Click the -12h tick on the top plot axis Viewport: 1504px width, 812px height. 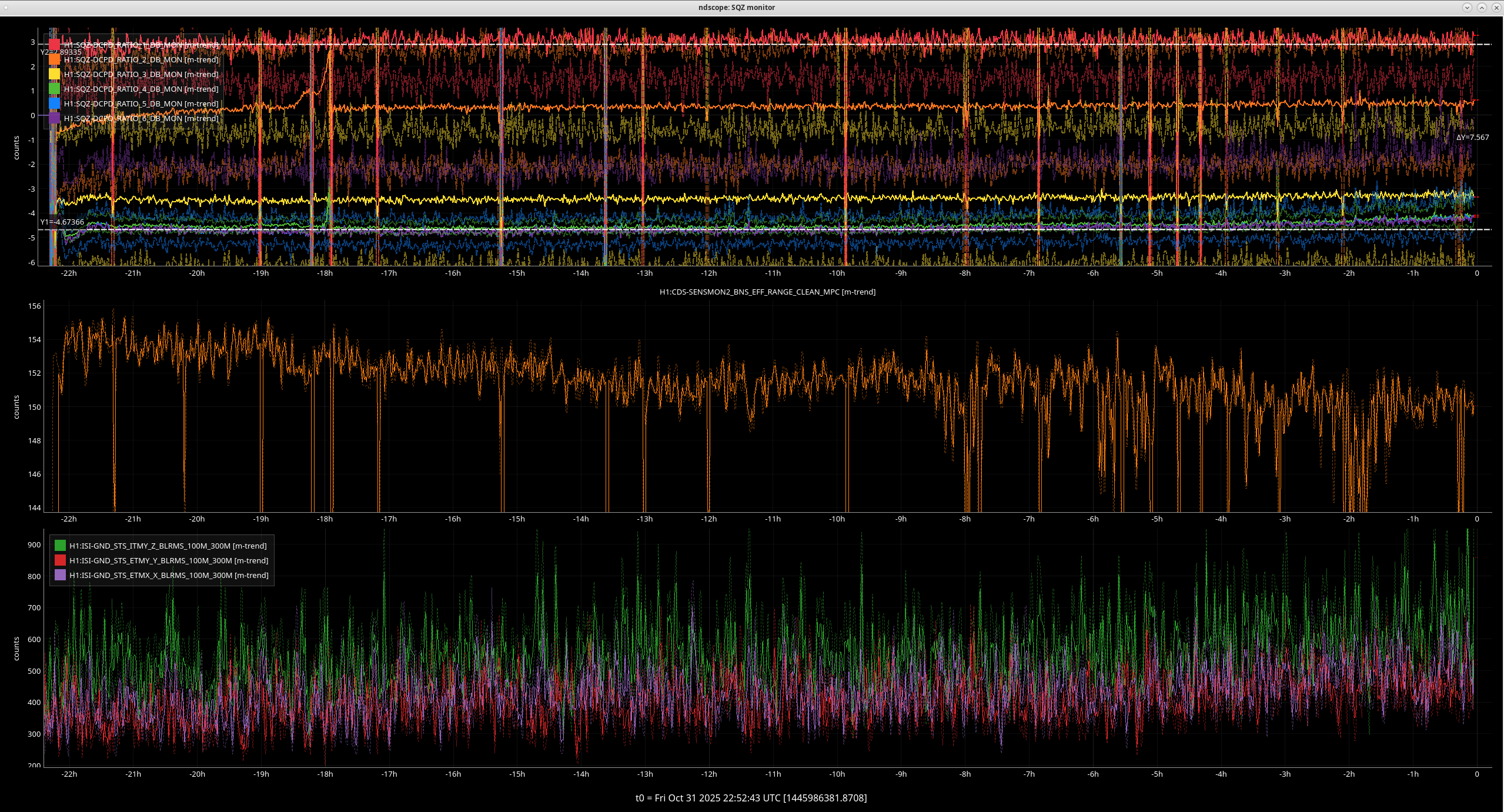pos(708,273)
